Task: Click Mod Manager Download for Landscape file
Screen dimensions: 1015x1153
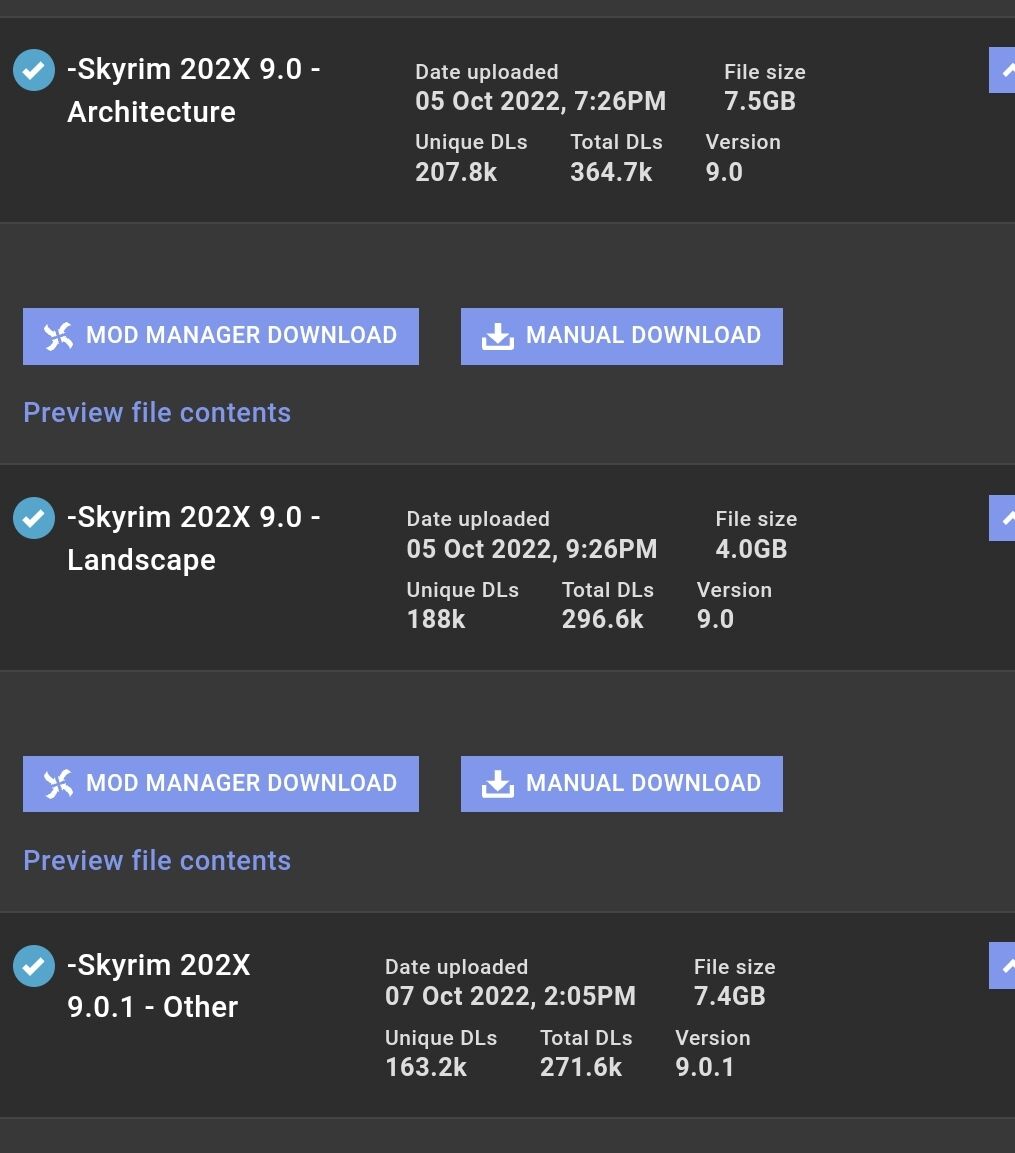Action: tap(221, 783)
